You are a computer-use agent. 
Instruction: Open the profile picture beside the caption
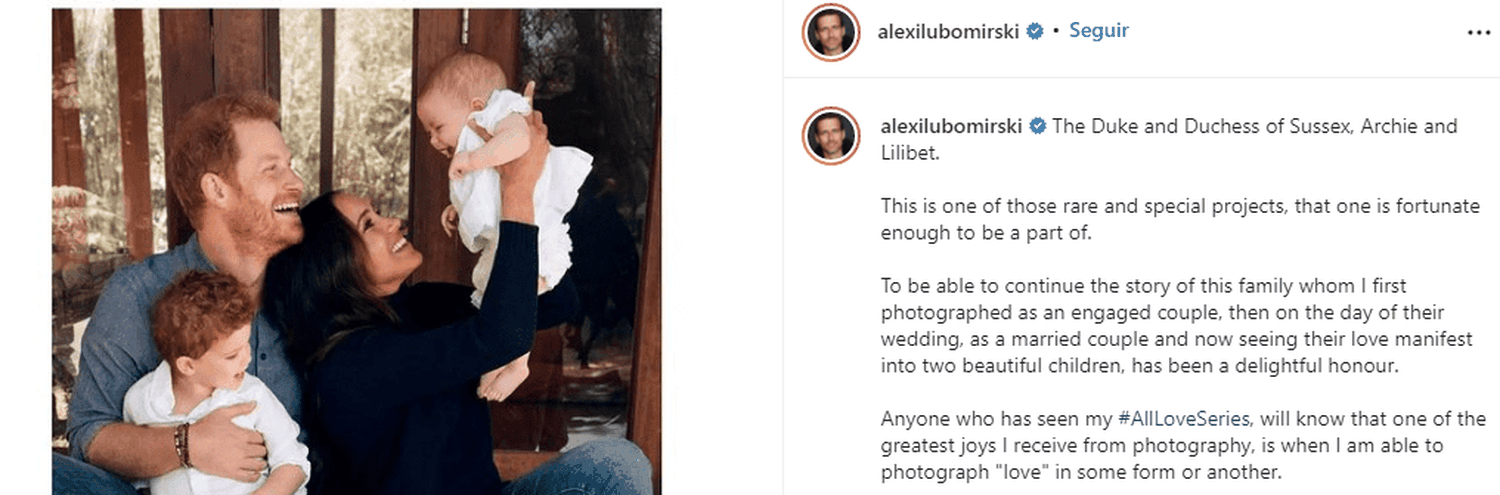832,135
